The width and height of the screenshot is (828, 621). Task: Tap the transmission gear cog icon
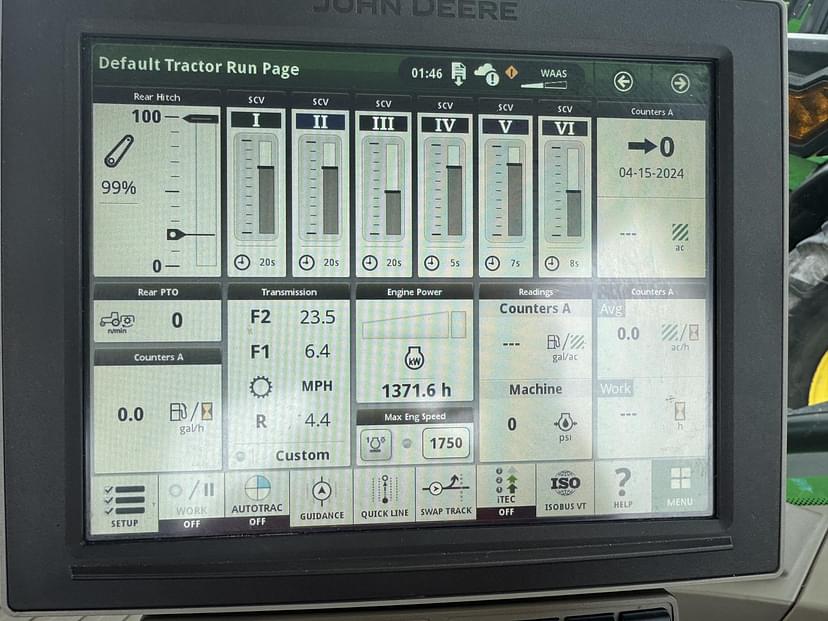[261, 387]
